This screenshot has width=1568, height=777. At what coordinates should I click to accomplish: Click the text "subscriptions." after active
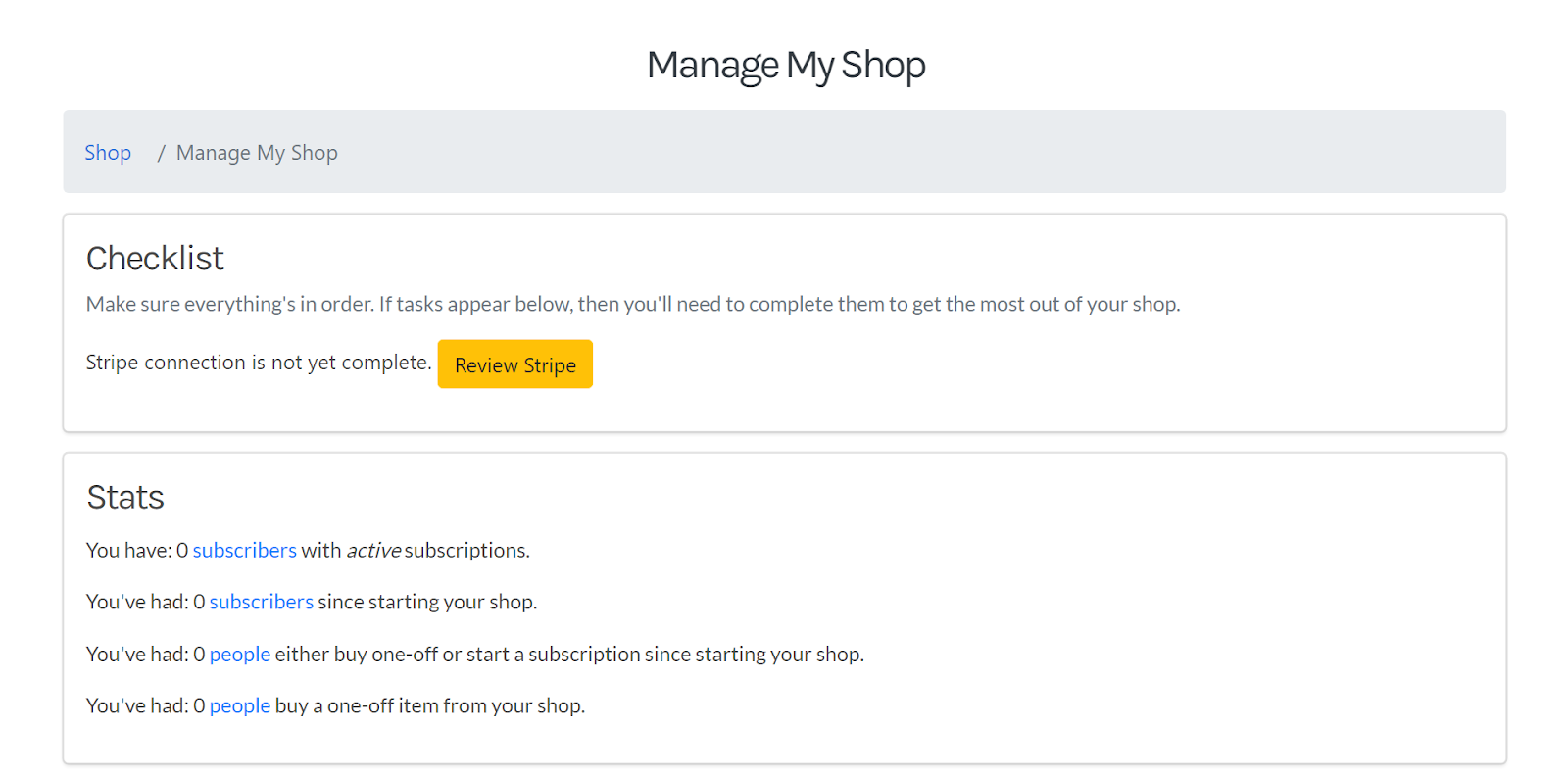tap(466, 551)
